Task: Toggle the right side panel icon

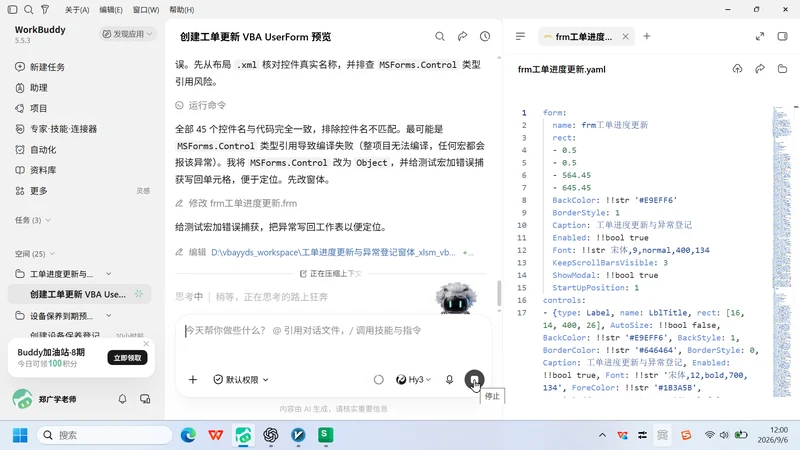Action: (x=782, y=36)
